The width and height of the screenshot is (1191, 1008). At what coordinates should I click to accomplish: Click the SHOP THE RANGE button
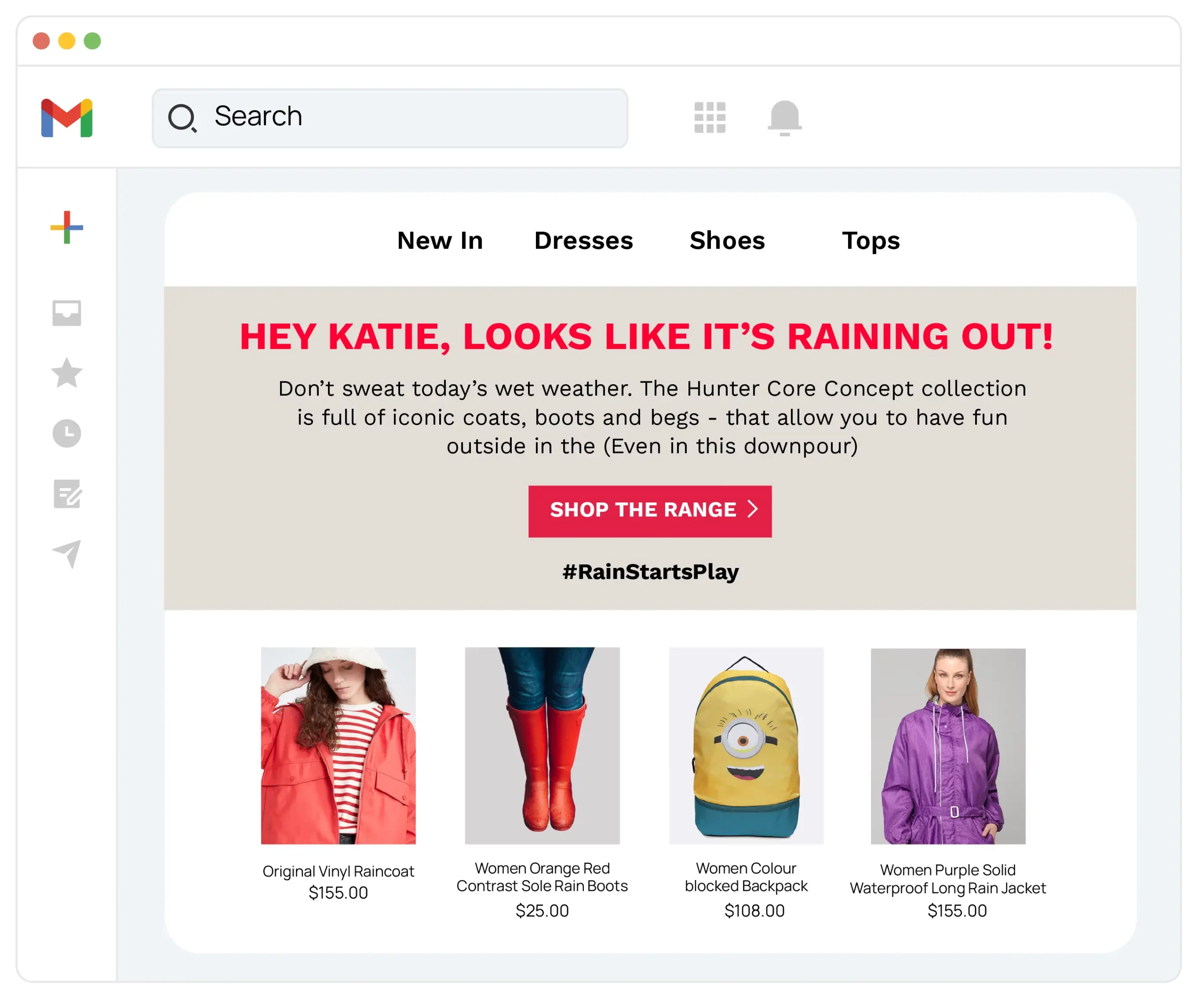(x=650, y=511)
